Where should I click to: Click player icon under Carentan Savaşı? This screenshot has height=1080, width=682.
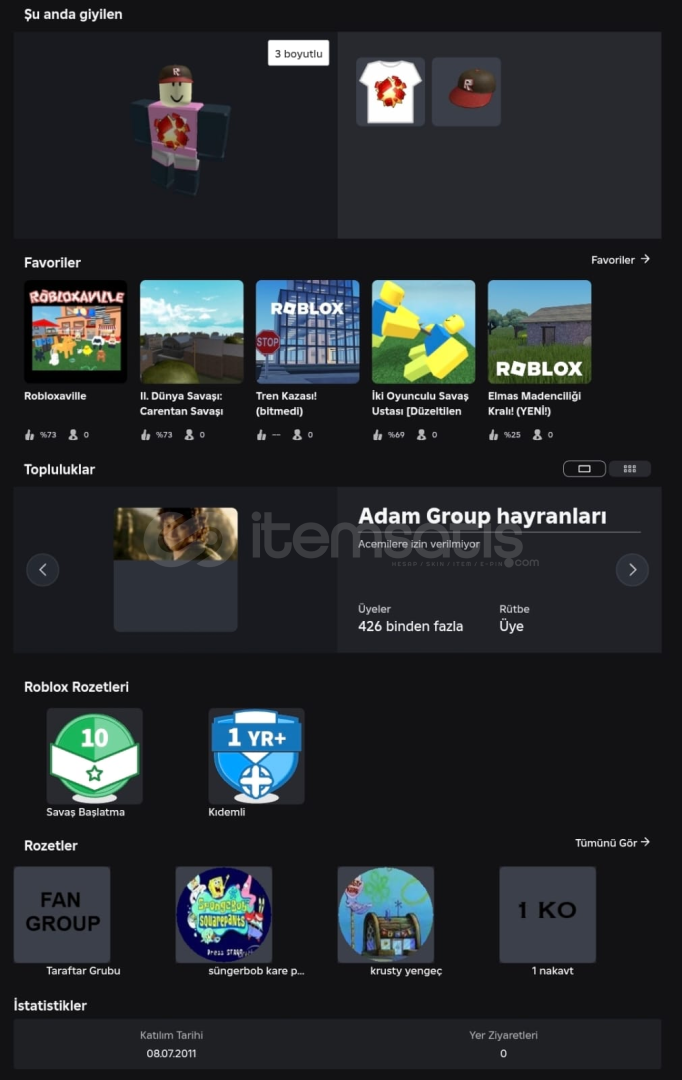click(x=189, y=435)
